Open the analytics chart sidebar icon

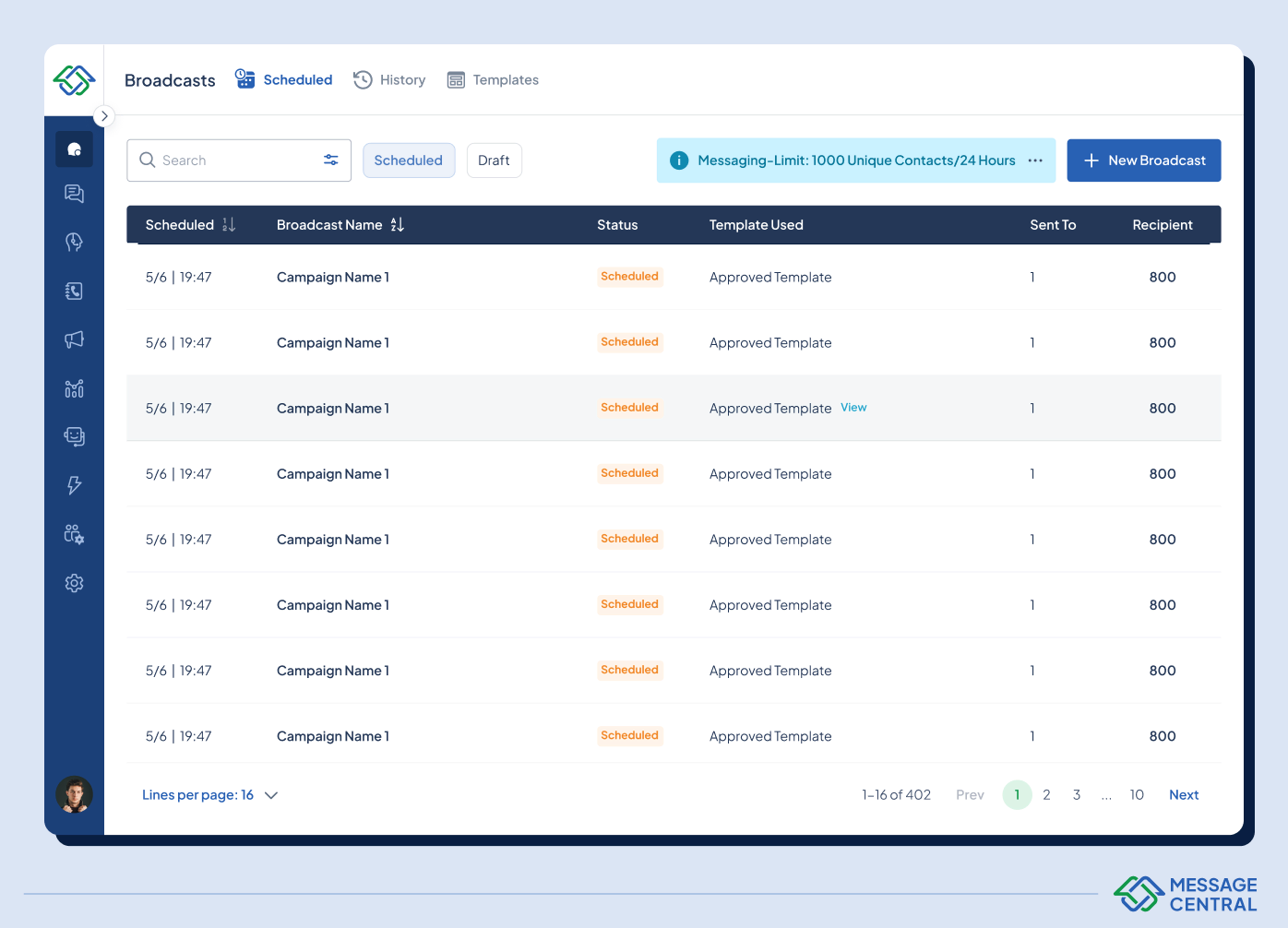[x=74, y=388]
